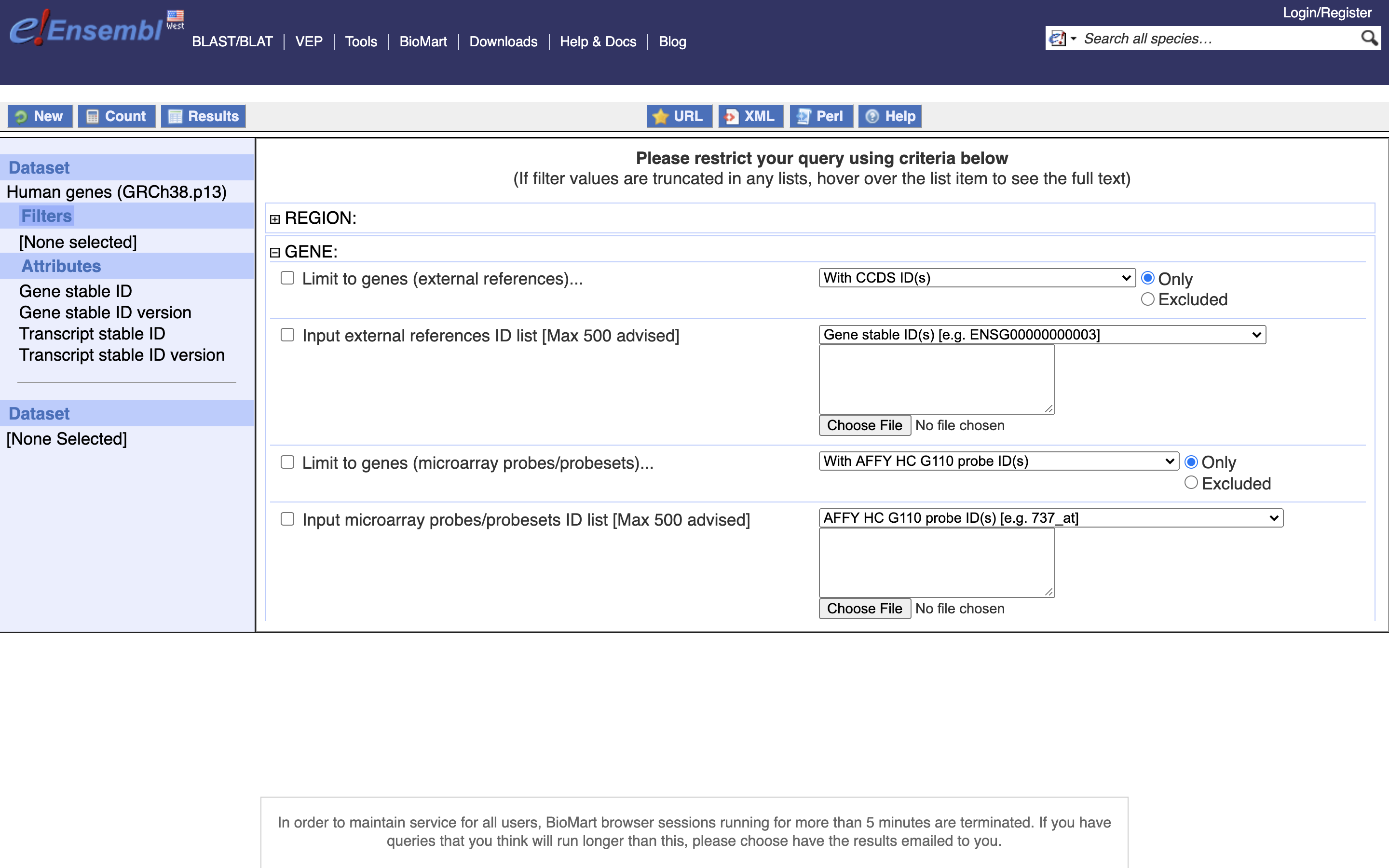
Task: Click Transcript stable ID version attribute
Action: coord(122,355)
